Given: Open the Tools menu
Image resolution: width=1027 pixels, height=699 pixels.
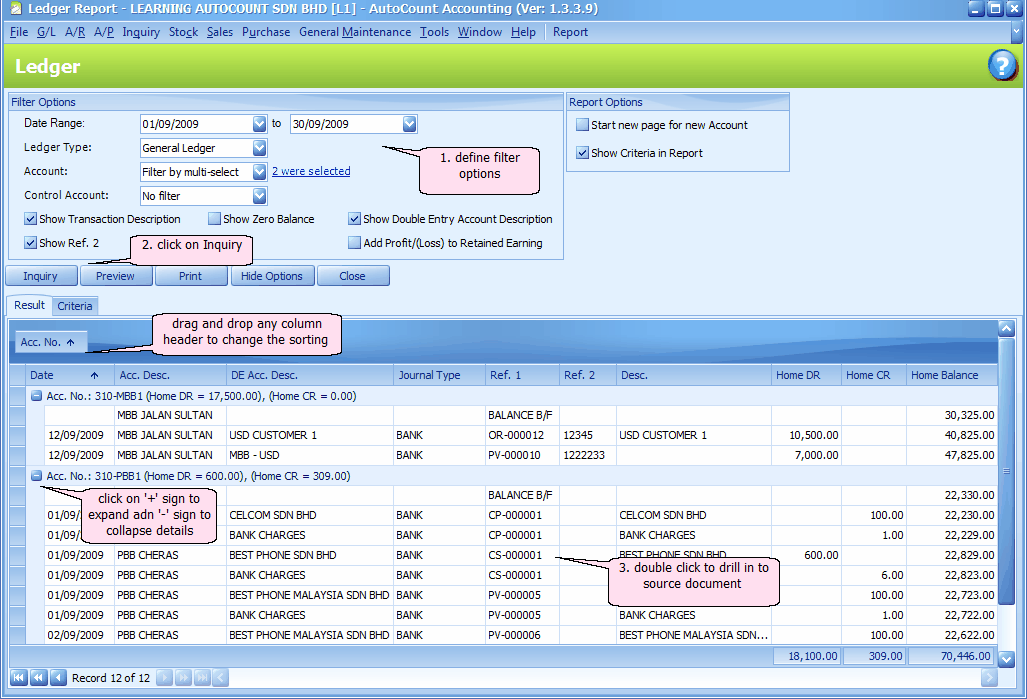Looking at the screenshot, I should click(434, 32).
